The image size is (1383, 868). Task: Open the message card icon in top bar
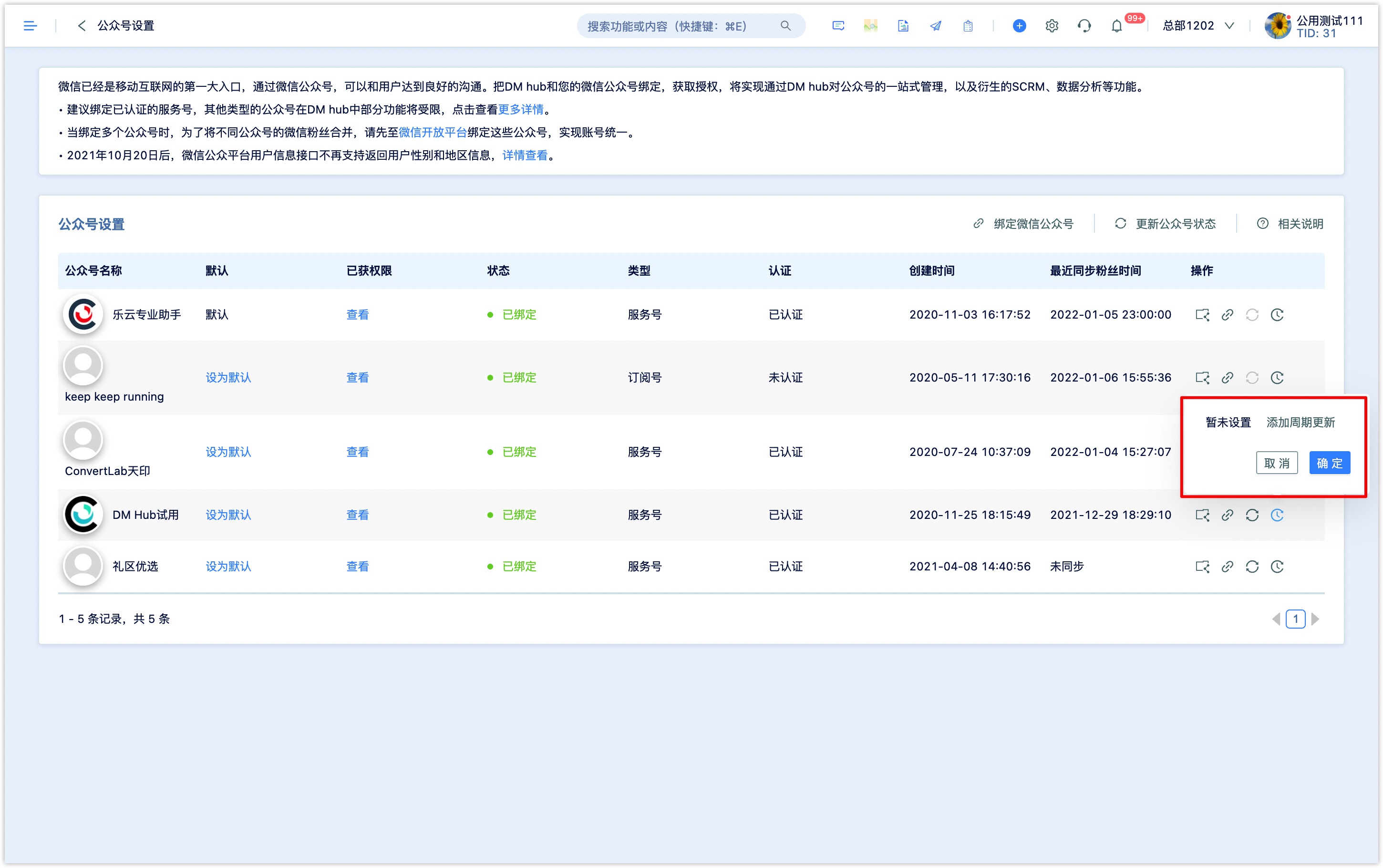(x=838, y=26)
